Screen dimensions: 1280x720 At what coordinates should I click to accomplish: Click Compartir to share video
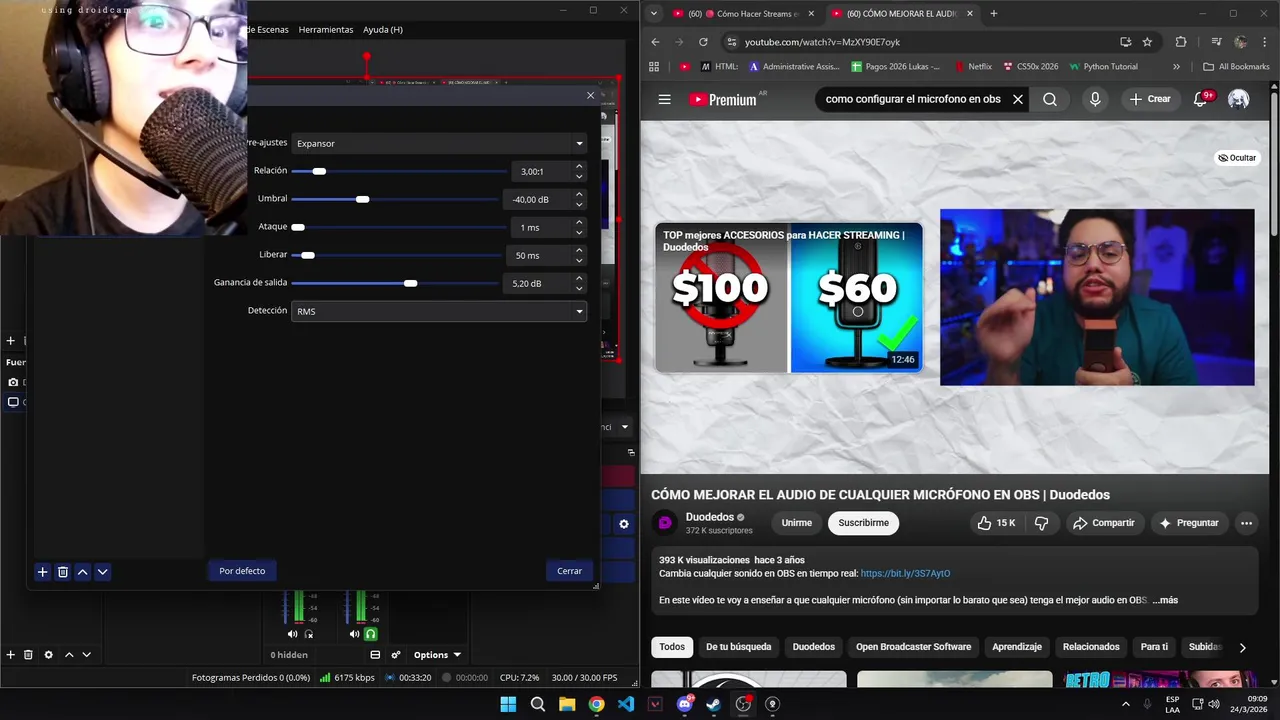[1103, 523]
